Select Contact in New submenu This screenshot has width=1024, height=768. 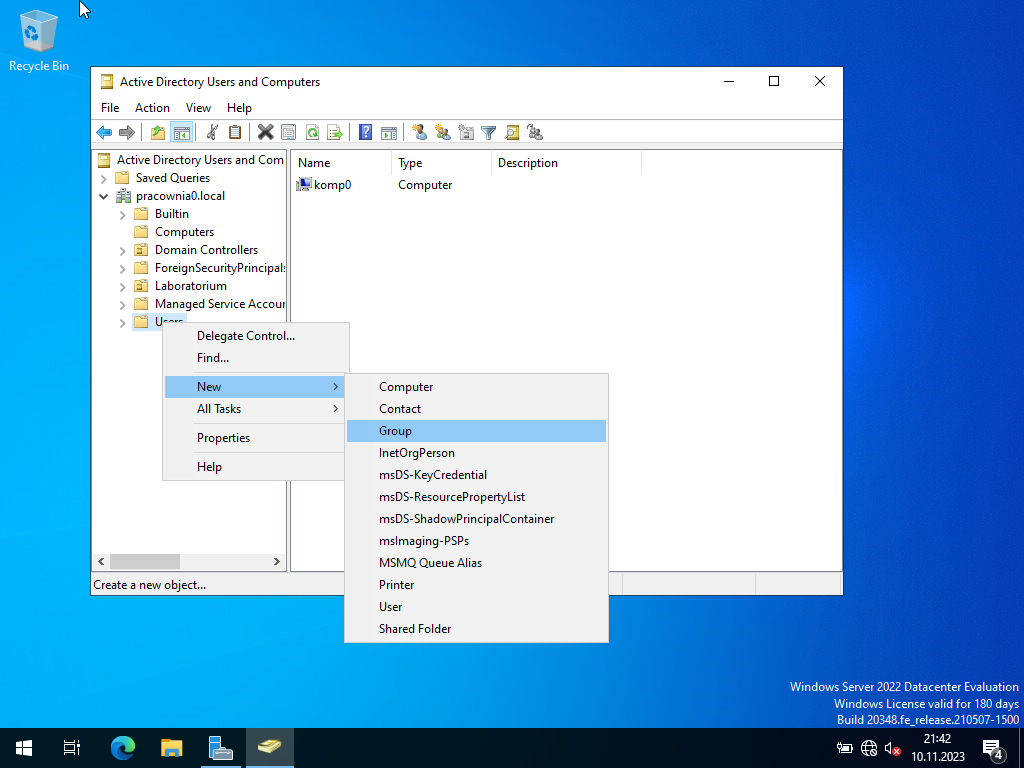tap(476, 409)
